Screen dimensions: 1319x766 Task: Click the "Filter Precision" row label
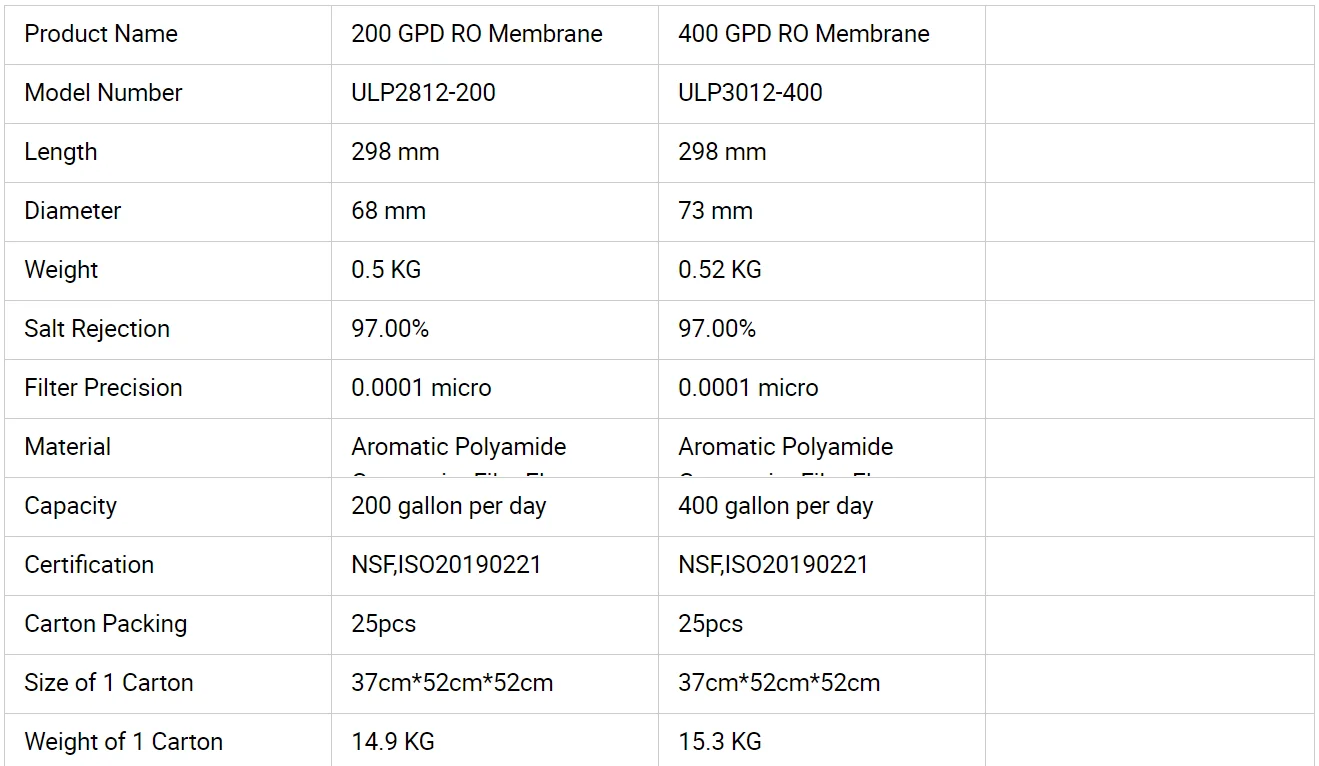[x=103, y=388]
